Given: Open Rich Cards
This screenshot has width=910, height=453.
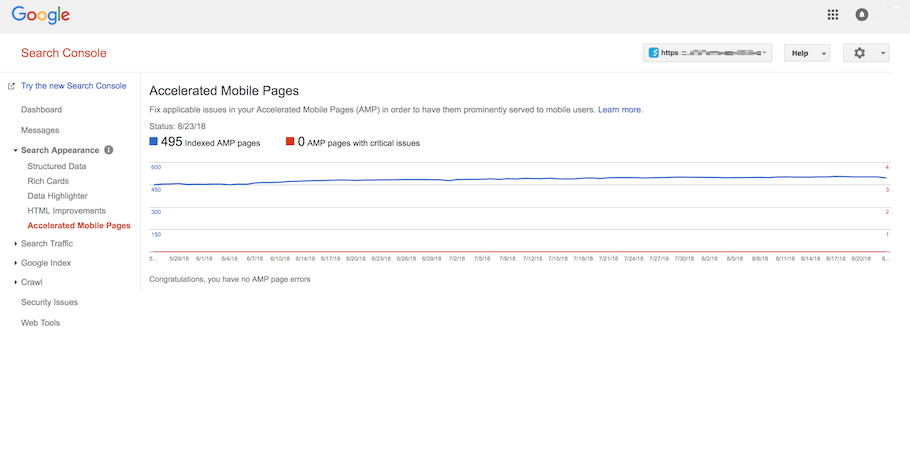Looking at the screenshot, I should click(48, 181).
